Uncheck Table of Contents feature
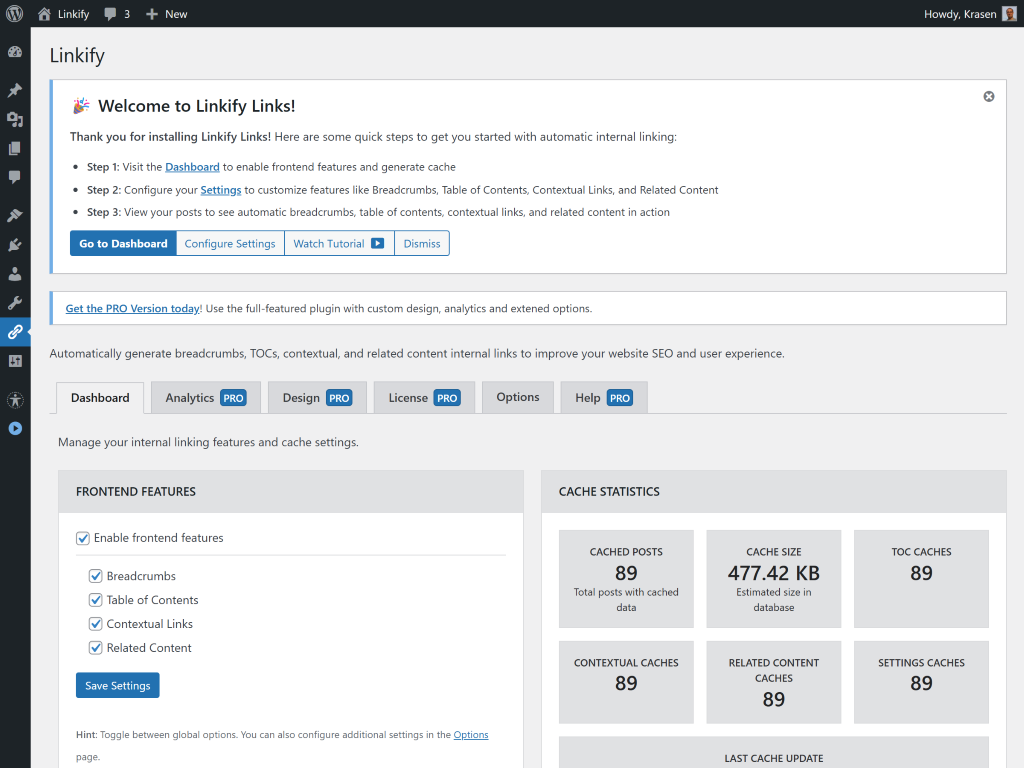 click(x=95, y=600)
